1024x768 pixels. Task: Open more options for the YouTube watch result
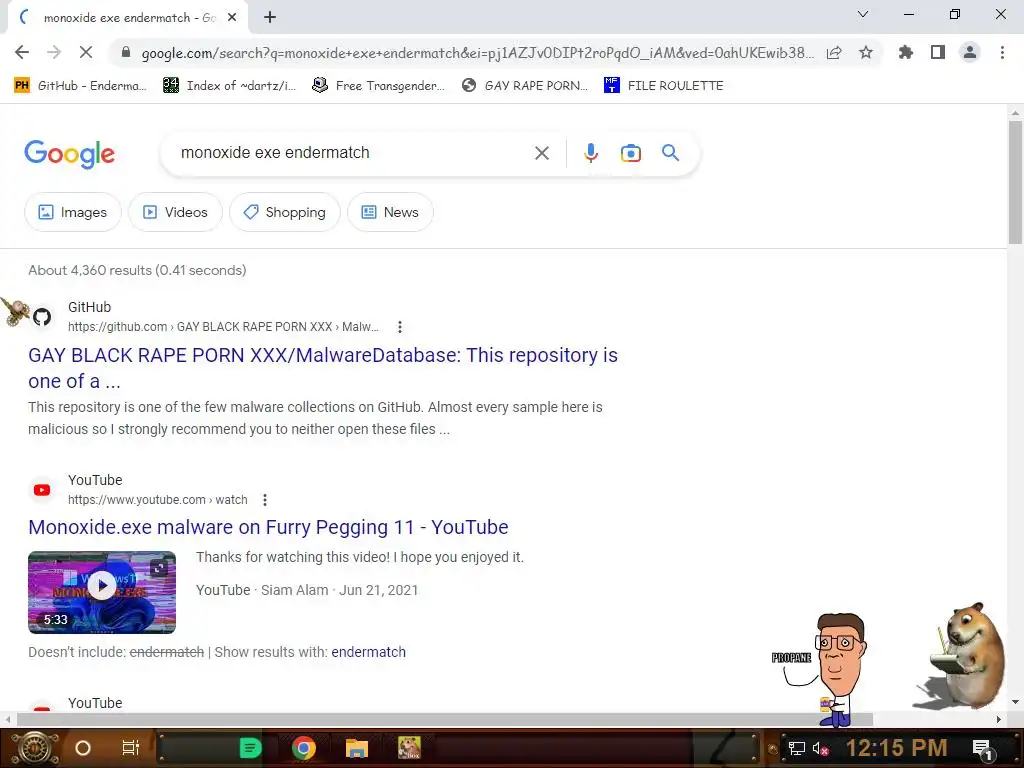[x=264, y=500]
